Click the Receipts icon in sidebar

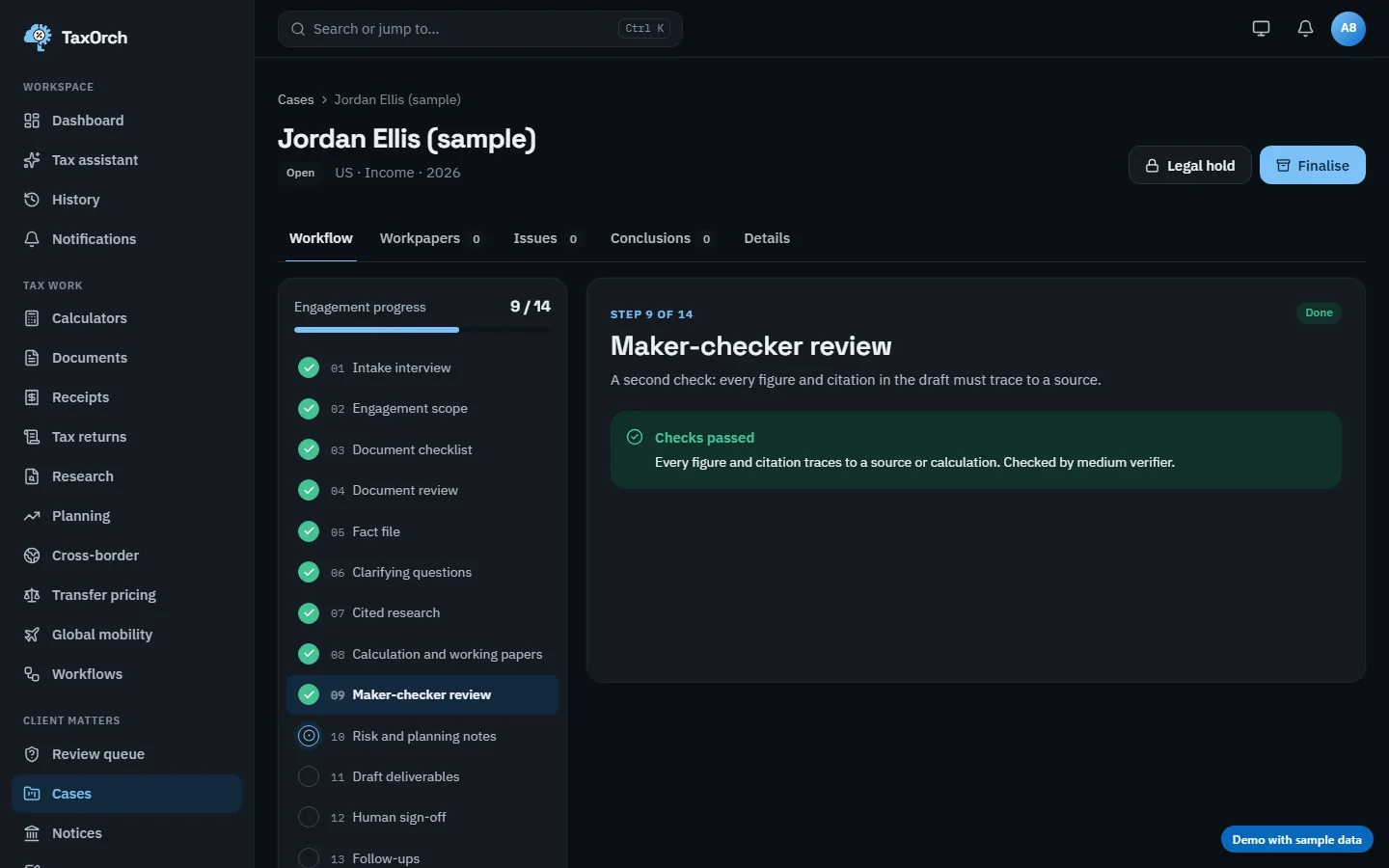click(x=32, y=397)
